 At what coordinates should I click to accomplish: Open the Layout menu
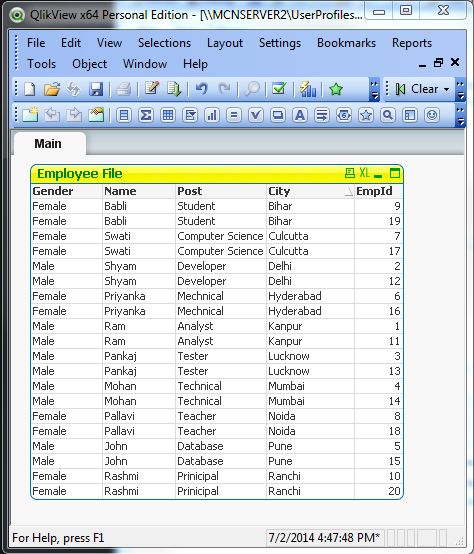pyautogui.click(x=225, y=43)
